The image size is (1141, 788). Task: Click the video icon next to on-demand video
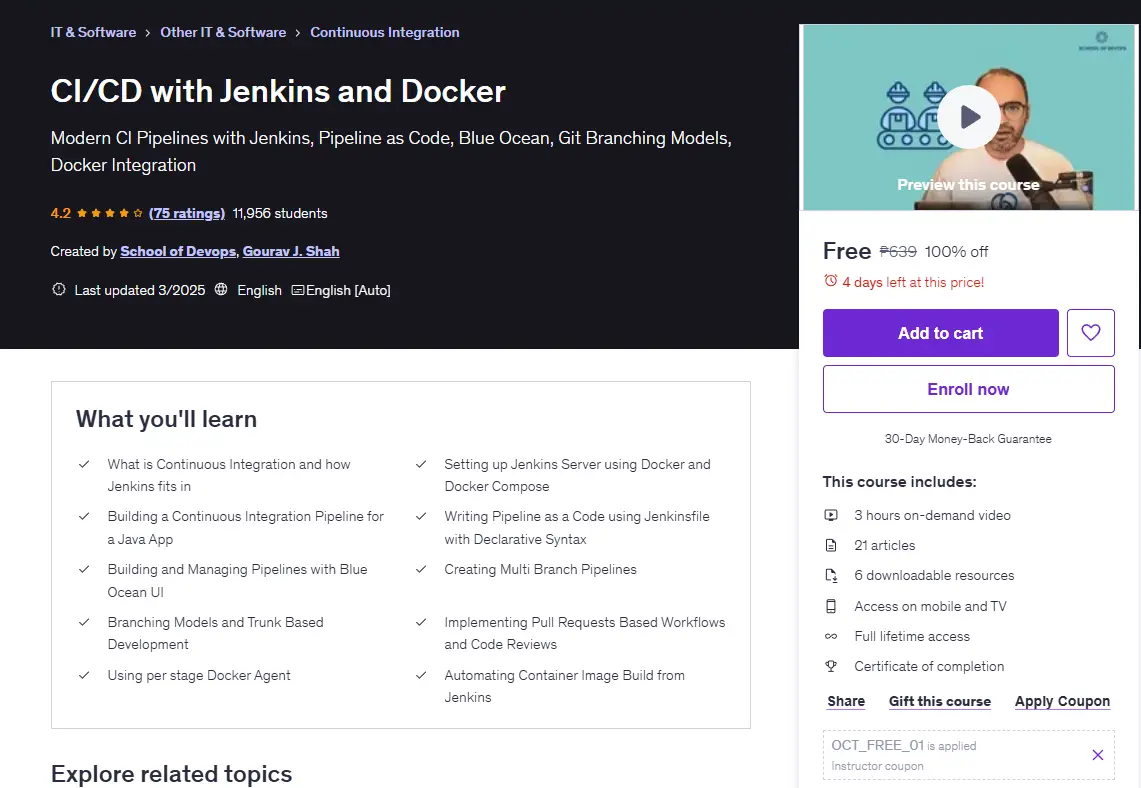click(x=830, y=515)
